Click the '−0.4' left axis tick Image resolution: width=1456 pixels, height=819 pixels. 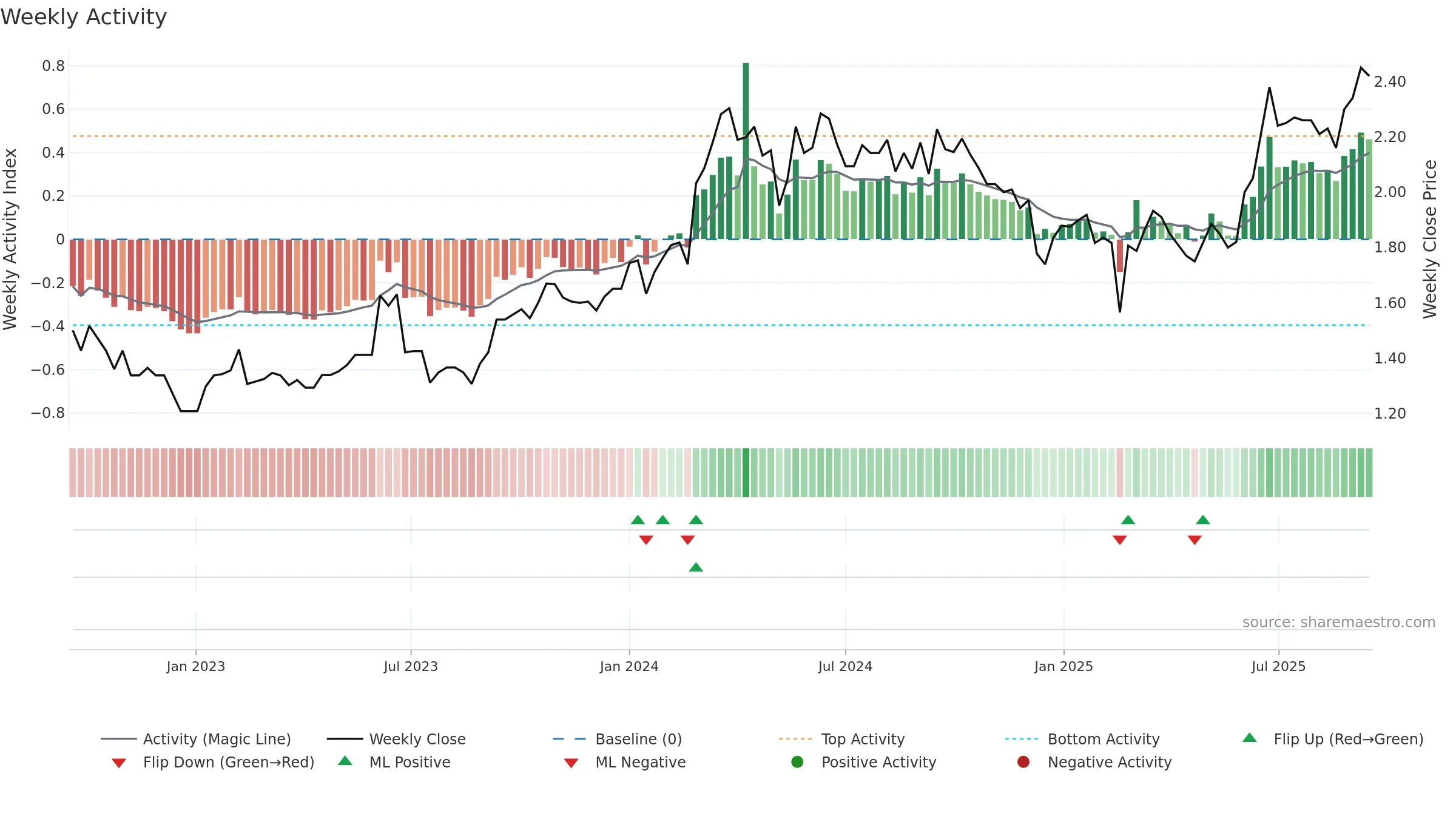(x=48, y=326)
